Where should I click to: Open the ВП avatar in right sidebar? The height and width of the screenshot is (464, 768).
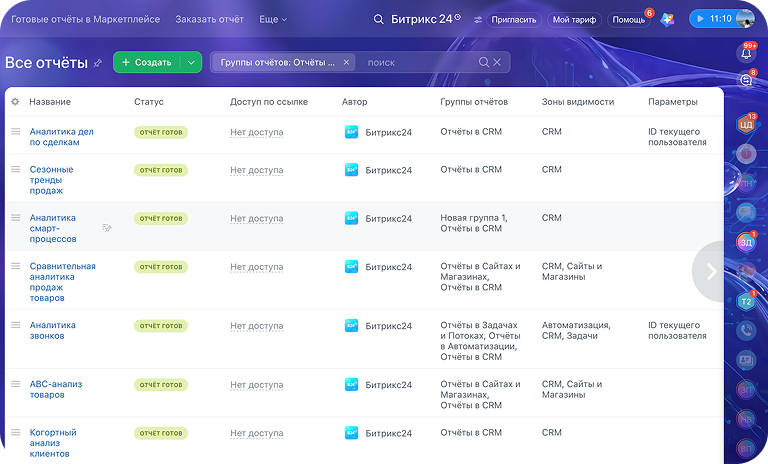pos(746,448)
